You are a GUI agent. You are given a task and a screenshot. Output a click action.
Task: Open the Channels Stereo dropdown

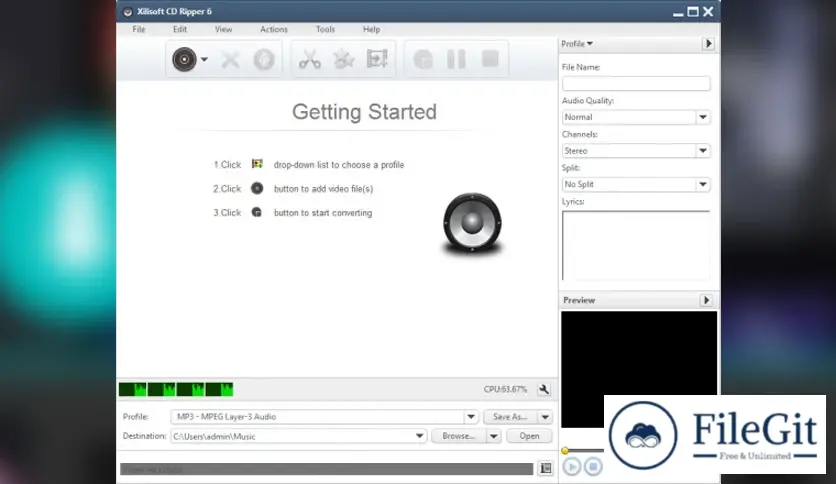(636, 151)
